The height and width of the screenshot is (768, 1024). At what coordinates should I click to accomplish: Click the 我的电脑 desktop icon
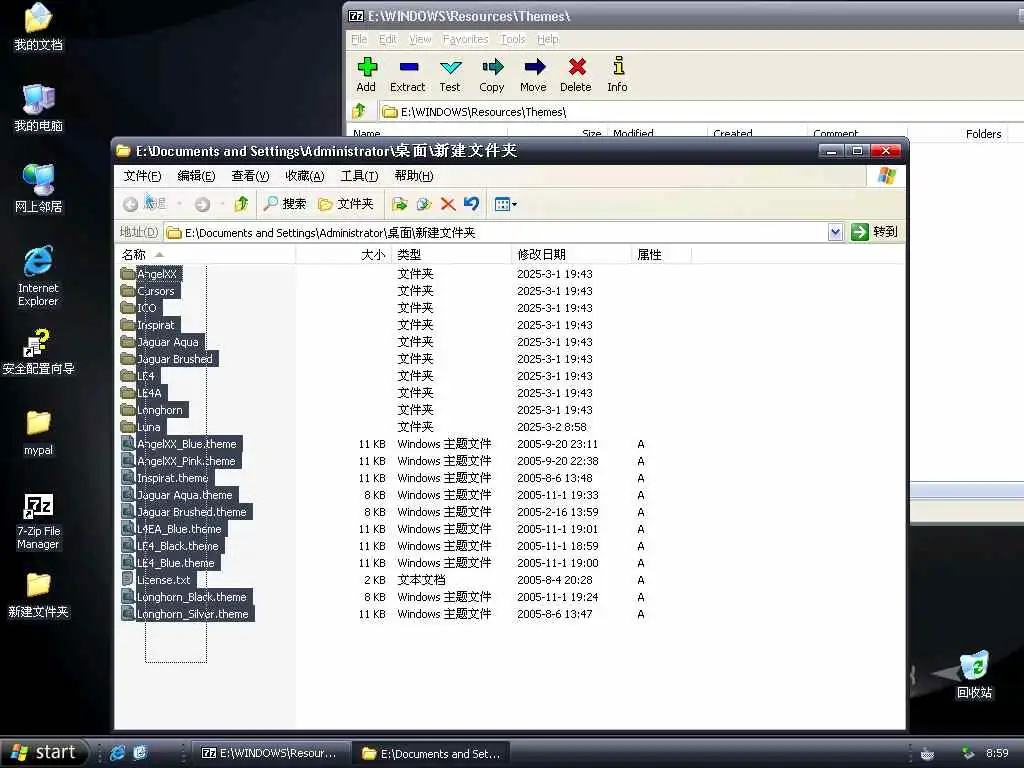(39, 108)
